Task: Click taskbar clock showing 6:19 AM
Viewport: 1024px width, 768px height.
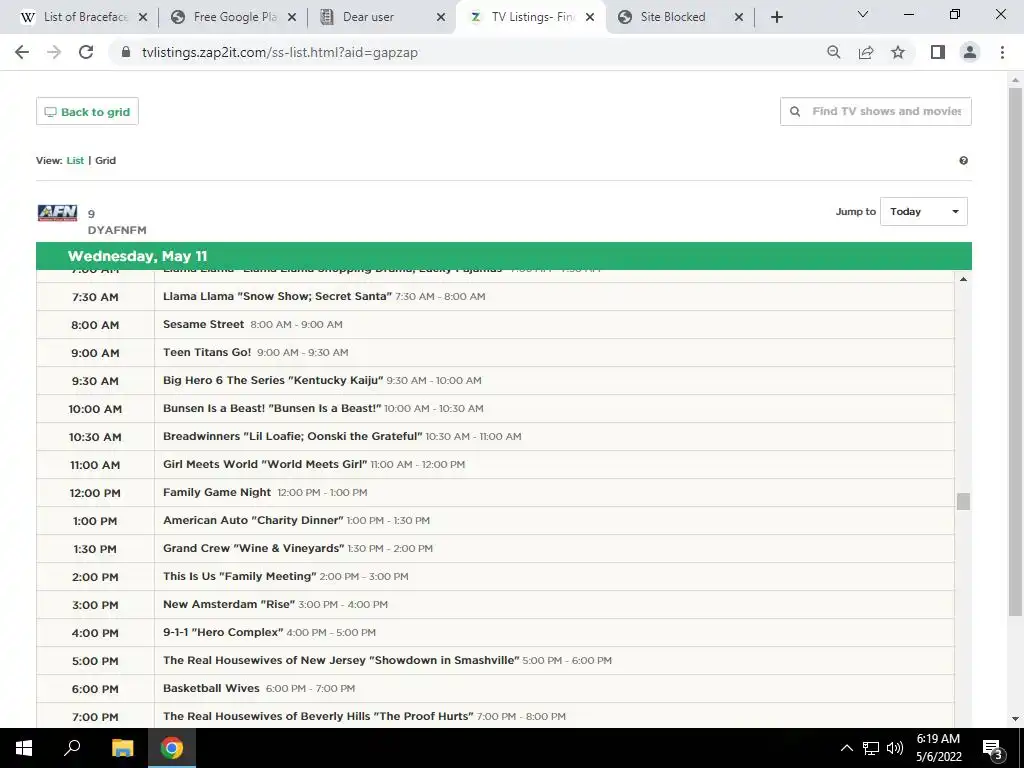Action: (x=938, y=748)
